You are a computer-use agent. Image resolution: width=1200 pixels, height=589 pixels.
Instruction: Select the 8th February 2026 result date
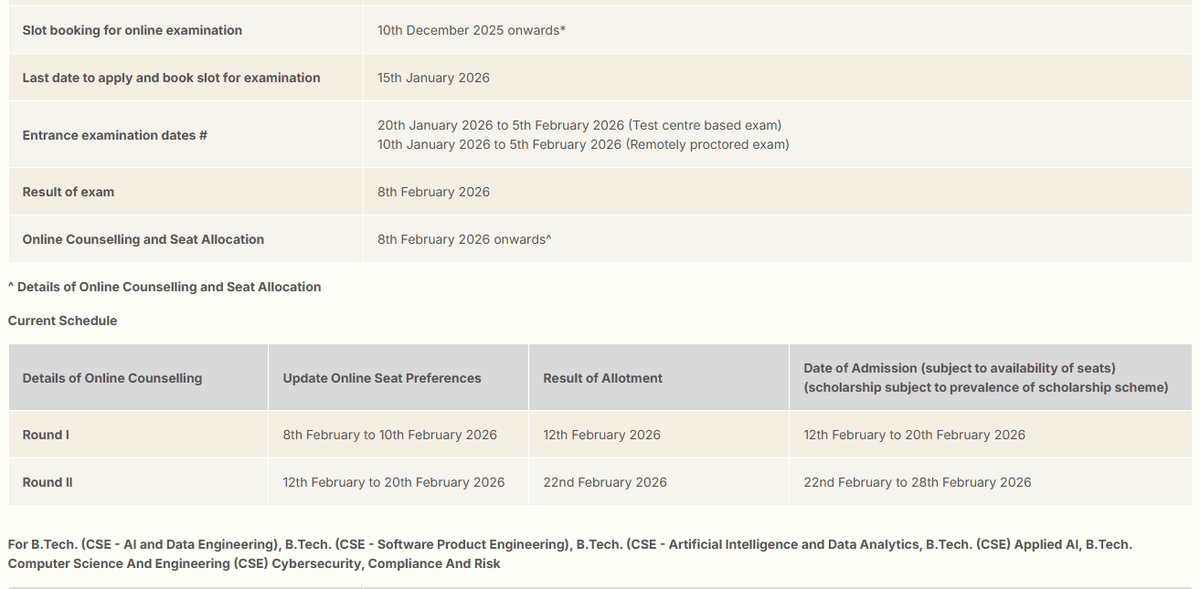434,191
